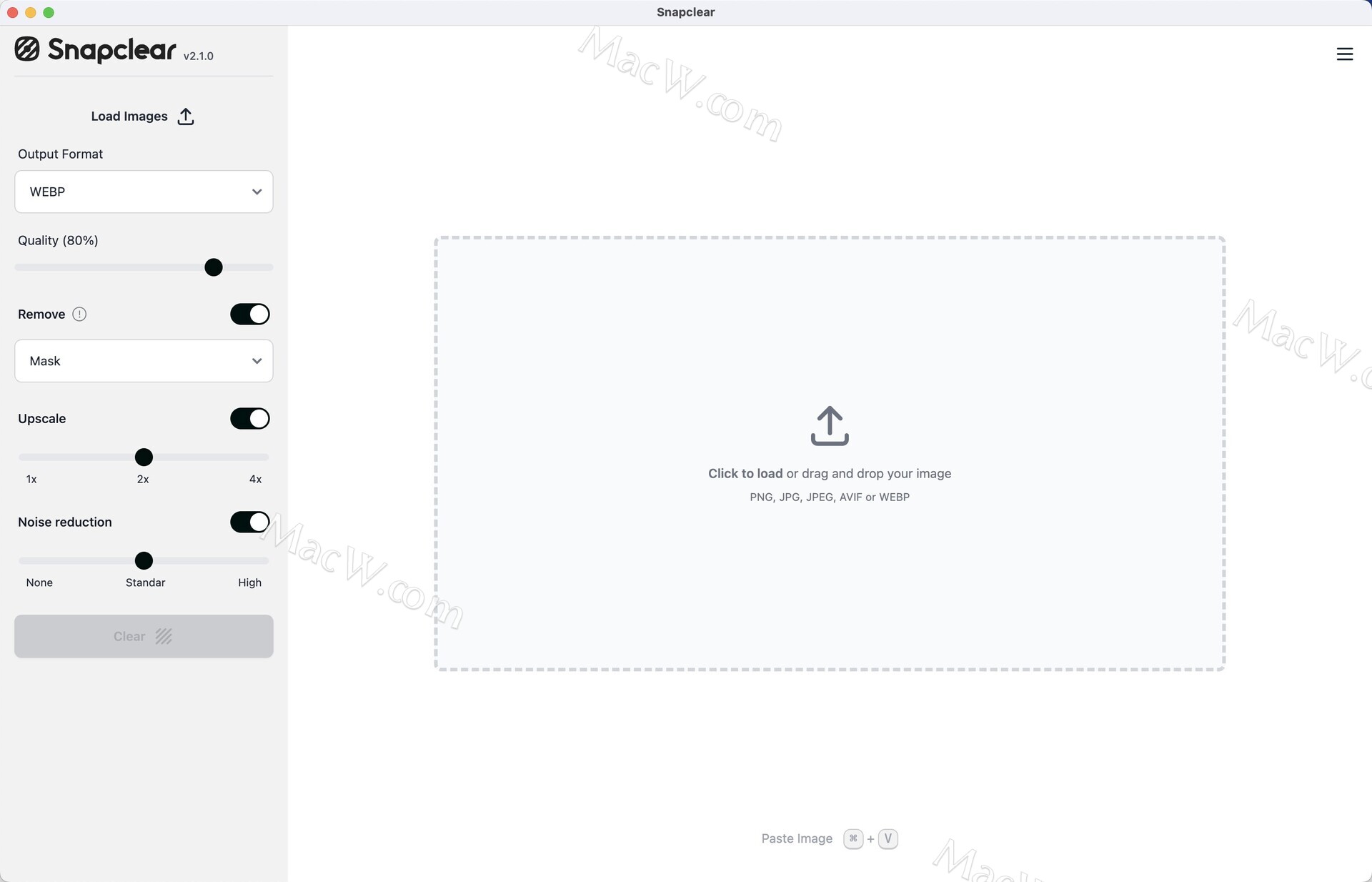This screenshot has height=882, width=1372.
Task: Disable the Remove toggle
Action: (x=249, y=314)
